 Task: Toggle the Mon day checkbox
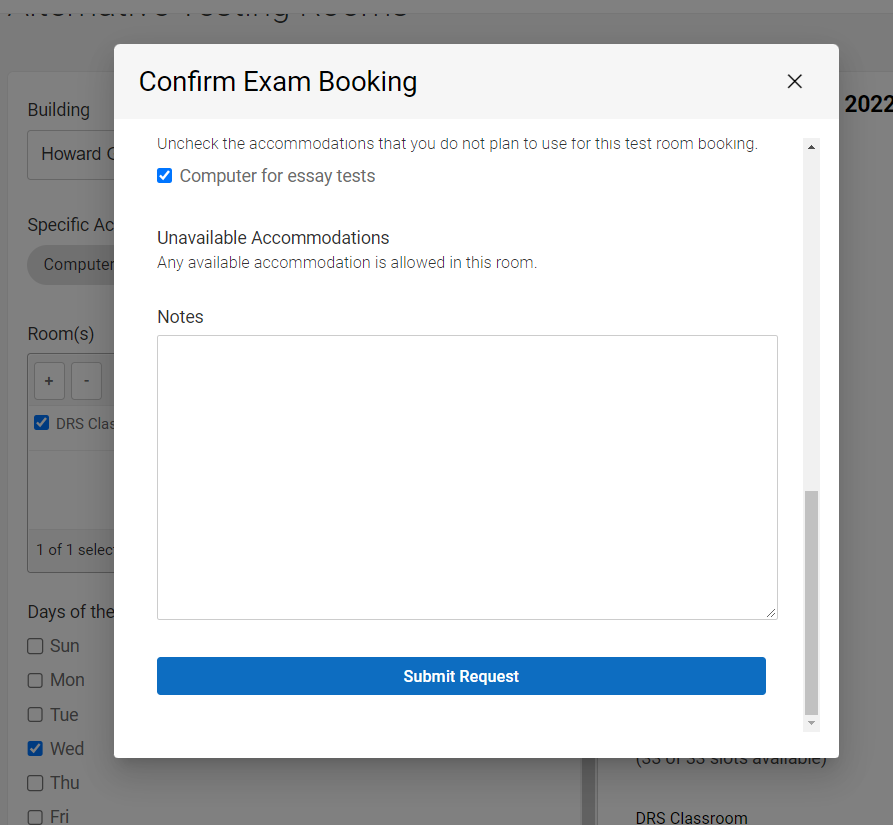35,680
